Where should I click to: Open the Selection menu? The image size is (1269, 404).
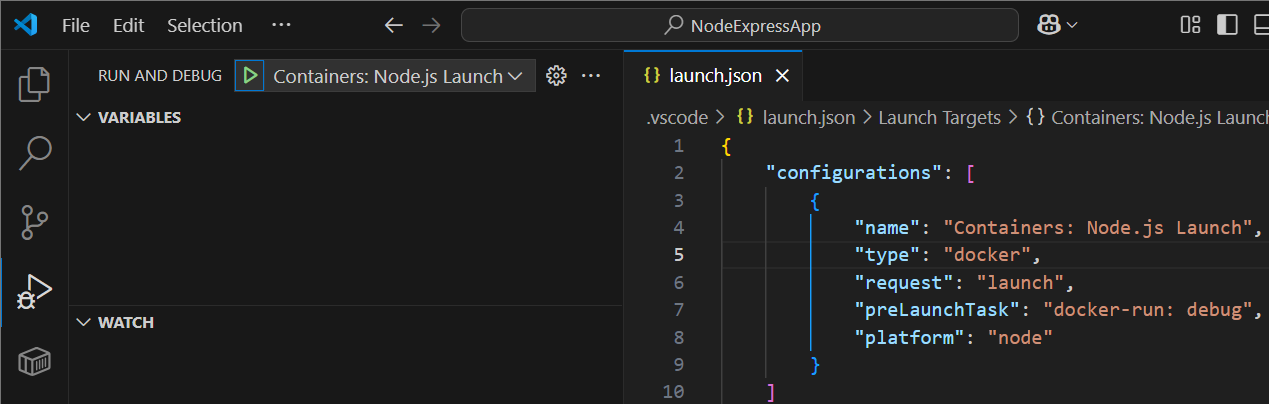(204, 25)
